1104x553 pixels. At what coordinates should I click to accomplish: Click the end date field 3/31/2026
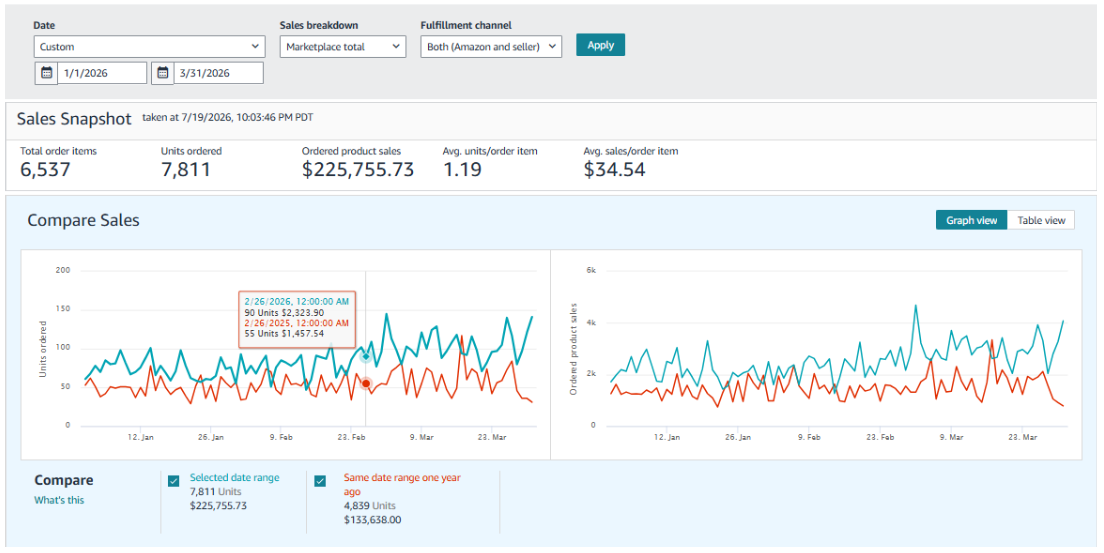pos(218,73)
